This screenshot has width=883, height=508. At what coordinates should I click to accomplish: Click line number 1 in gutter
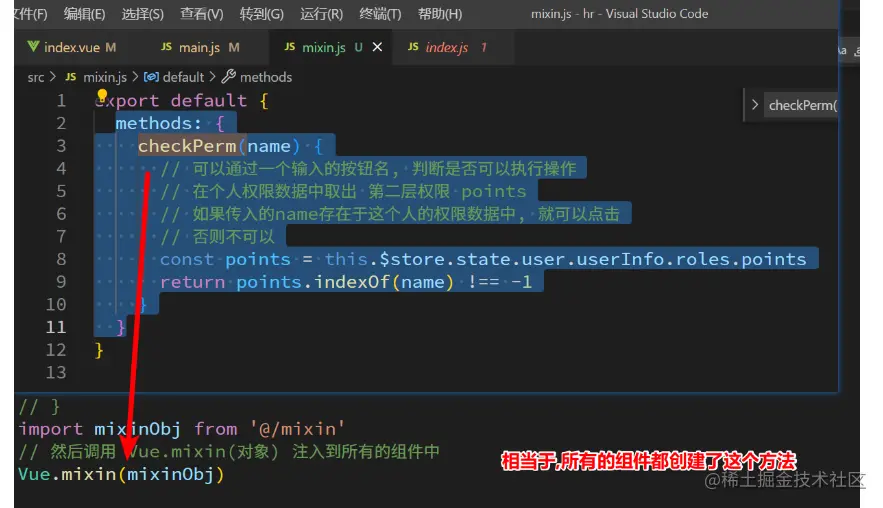[61, 101]
